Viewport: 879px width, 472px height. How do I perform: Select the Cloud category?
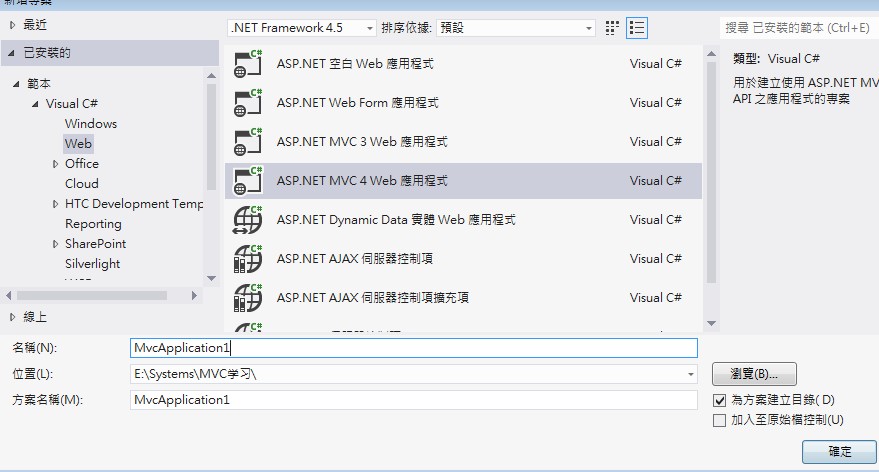point(82,184)
